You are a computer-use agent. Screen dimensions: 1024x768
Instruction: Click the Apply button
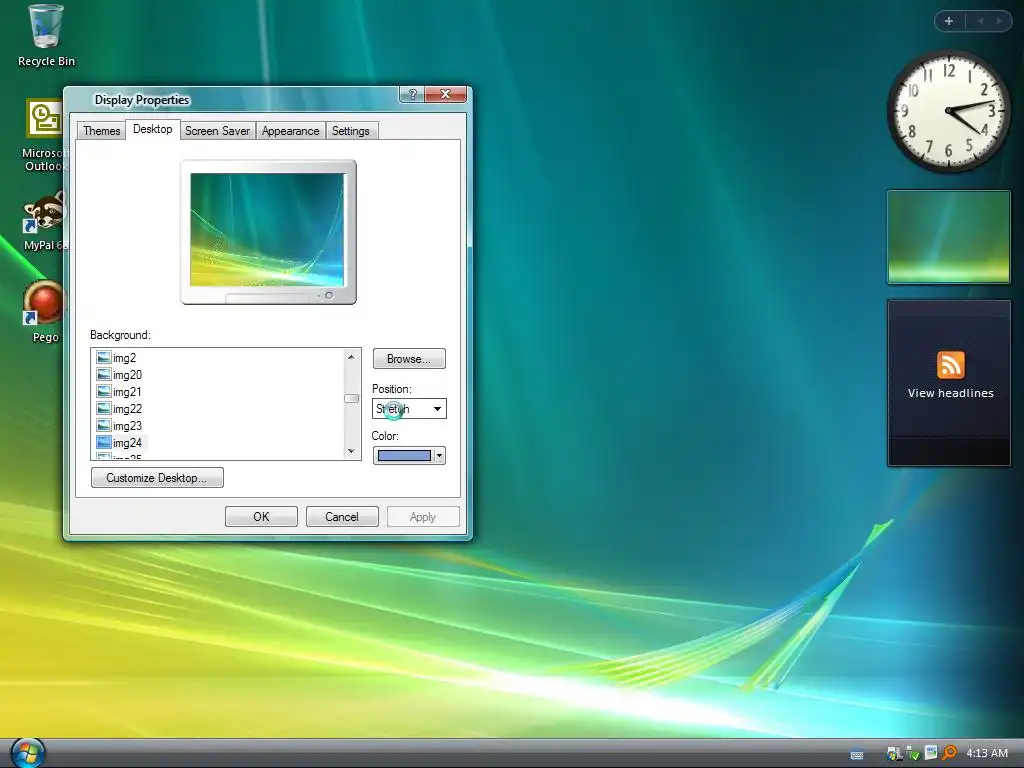pos(423,517)
